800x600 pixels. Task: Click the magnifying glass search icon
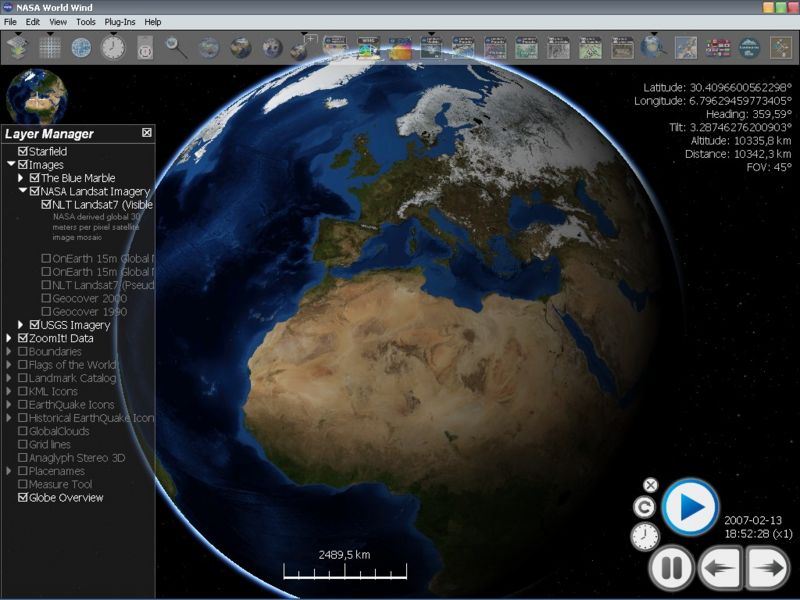(177, 47)
